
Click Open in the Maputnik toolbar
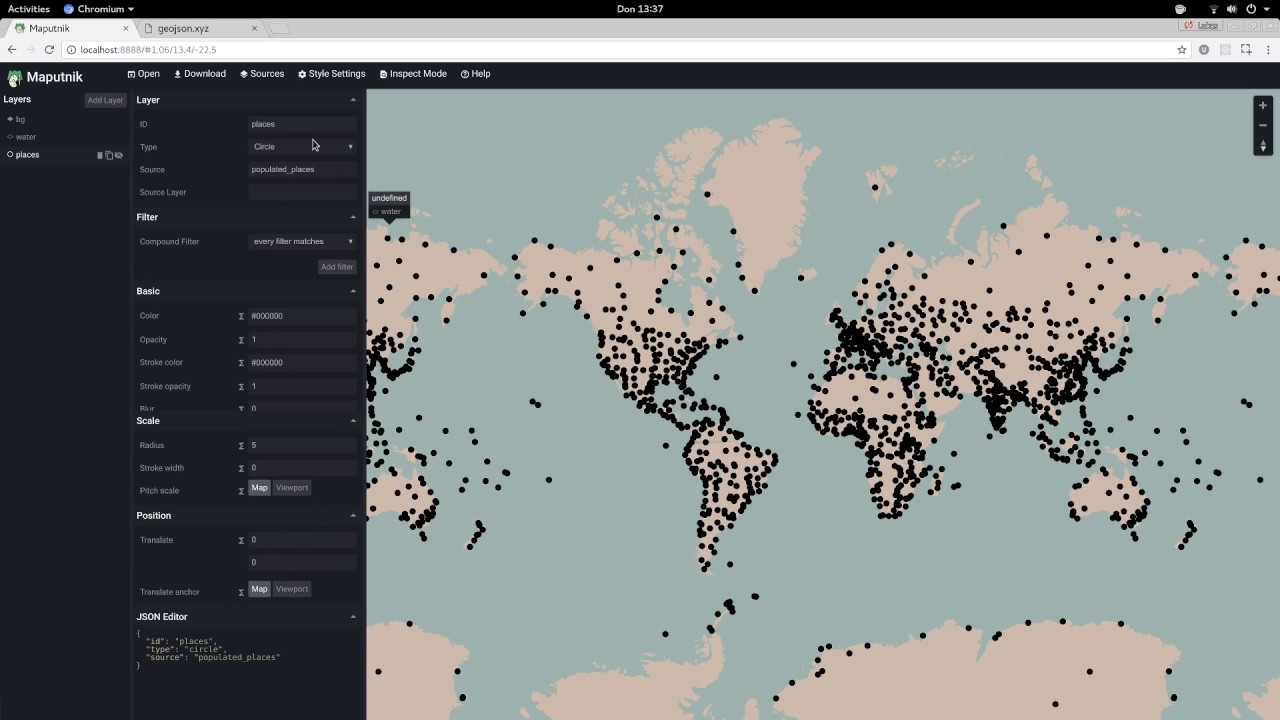(x=143, y=74)
